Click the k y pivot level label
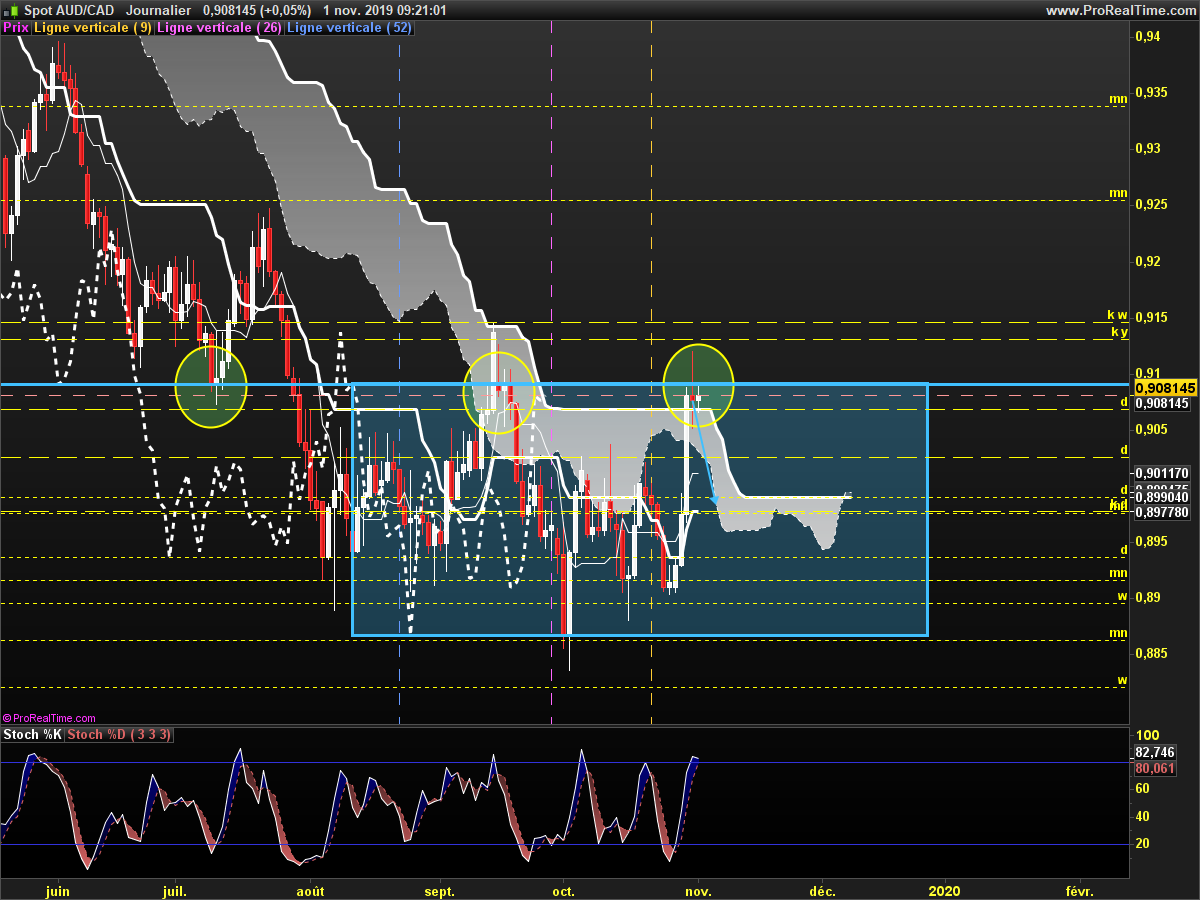The height and width of the screenshot is (900, 1200). click(x=1119, y=331)
